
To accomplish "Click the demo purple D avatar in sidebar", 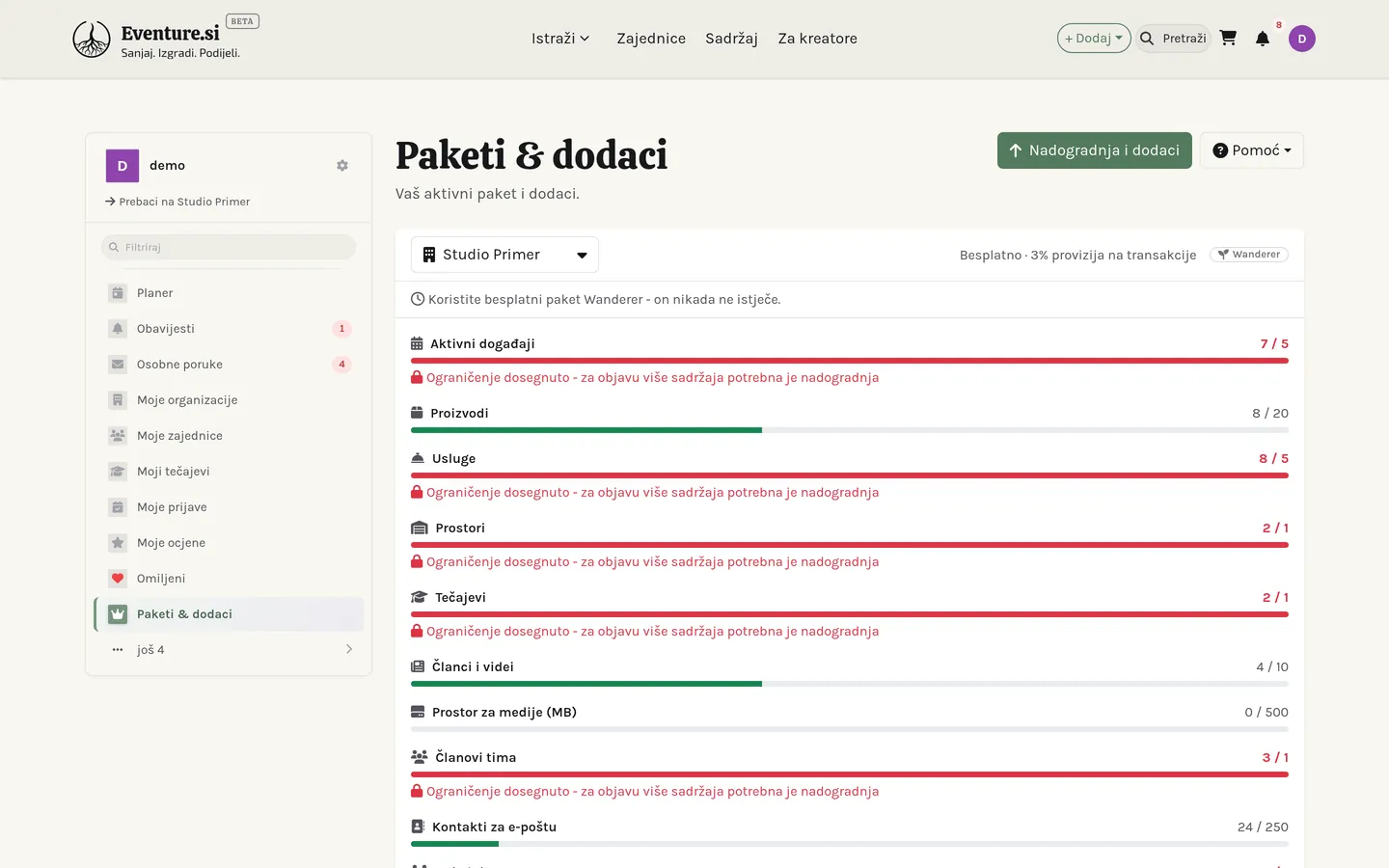I will pos(123,166).
